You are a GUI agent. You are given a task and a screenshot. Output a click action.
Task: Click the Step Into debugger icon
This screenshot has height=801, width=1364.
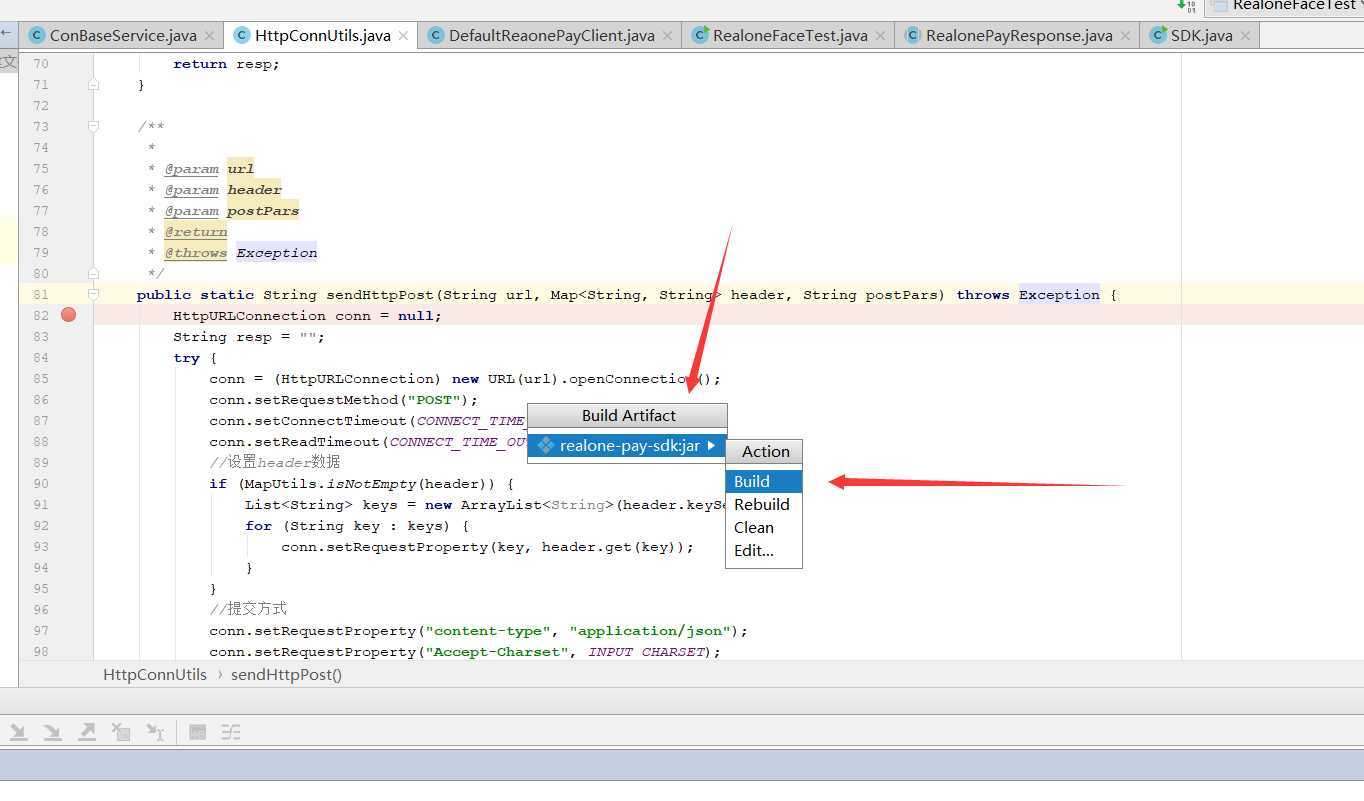click(x=18, y=733)
